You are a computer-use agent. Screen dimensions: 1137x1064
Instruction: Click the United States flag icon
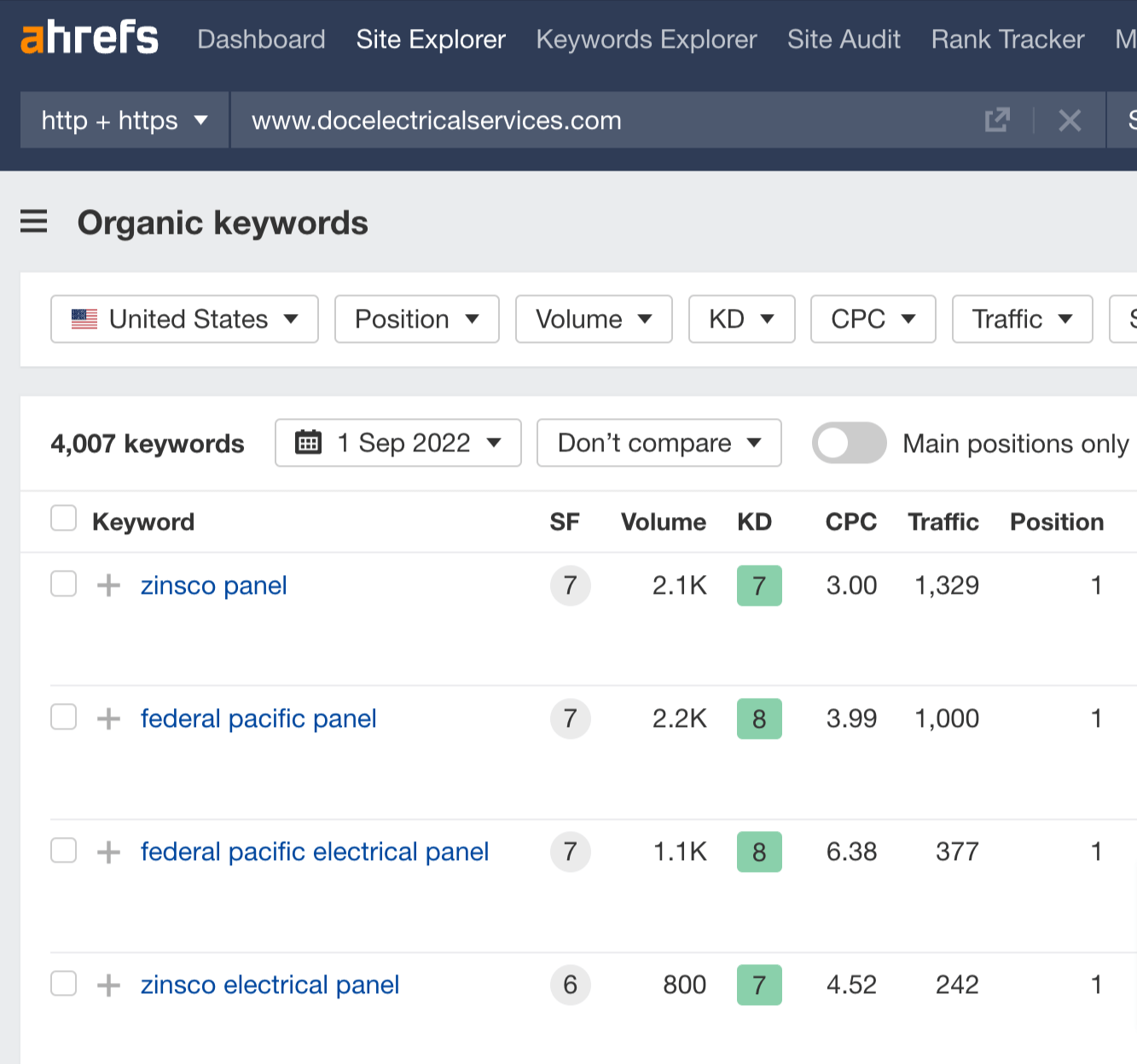tap(84, 318)
